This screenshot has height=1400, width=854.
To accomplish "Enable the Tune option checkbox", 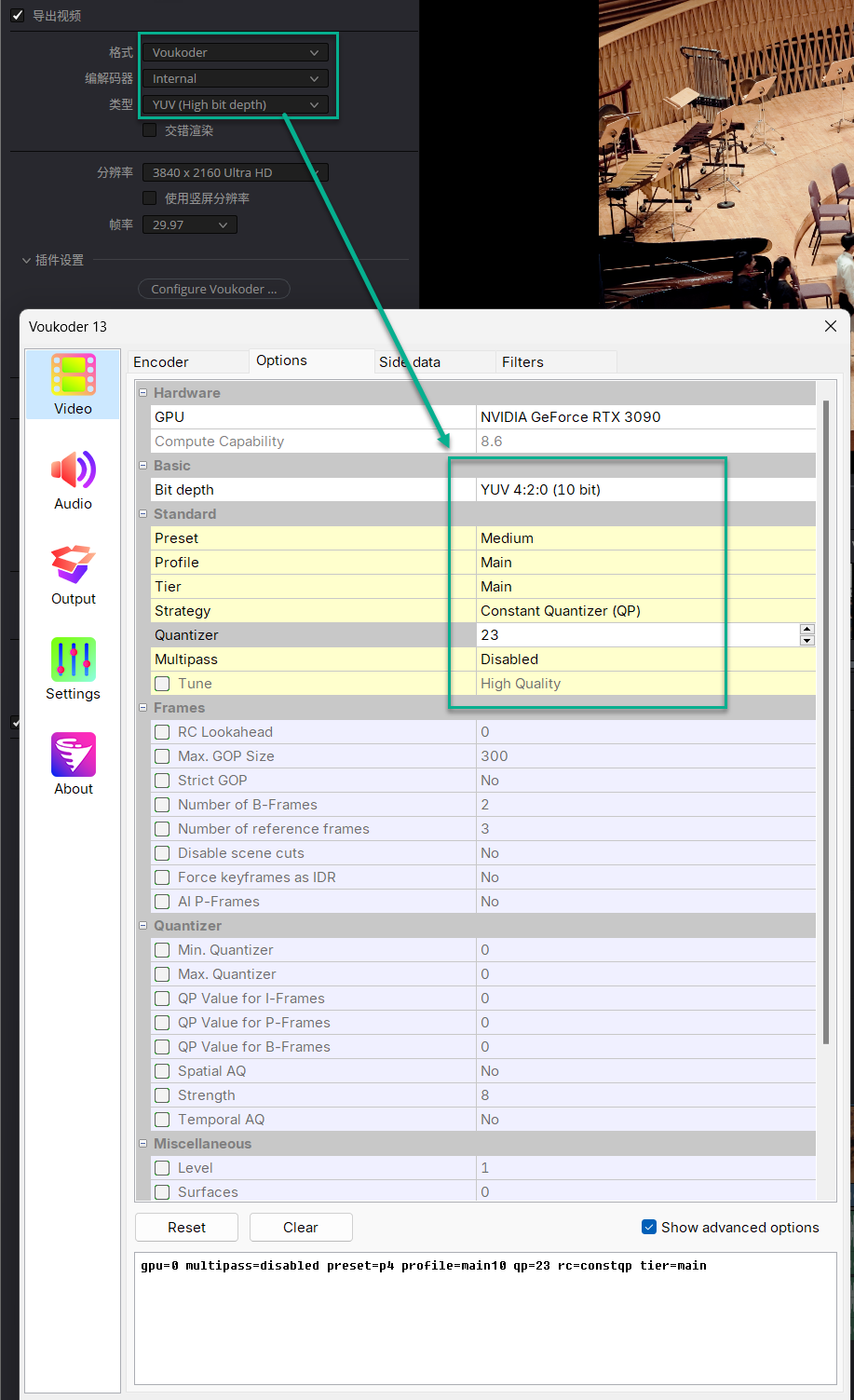I will [162, 684].
